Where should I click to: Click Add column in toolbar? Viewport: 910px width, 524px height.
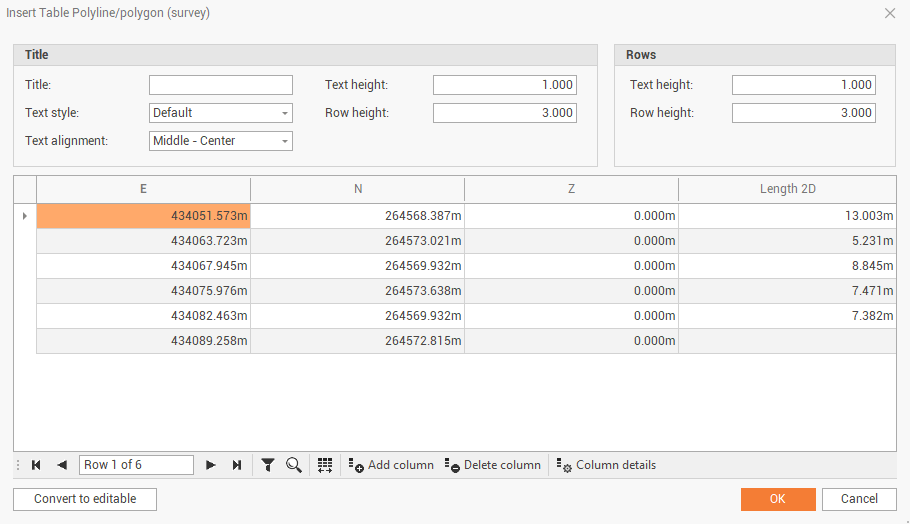[391, 465]
